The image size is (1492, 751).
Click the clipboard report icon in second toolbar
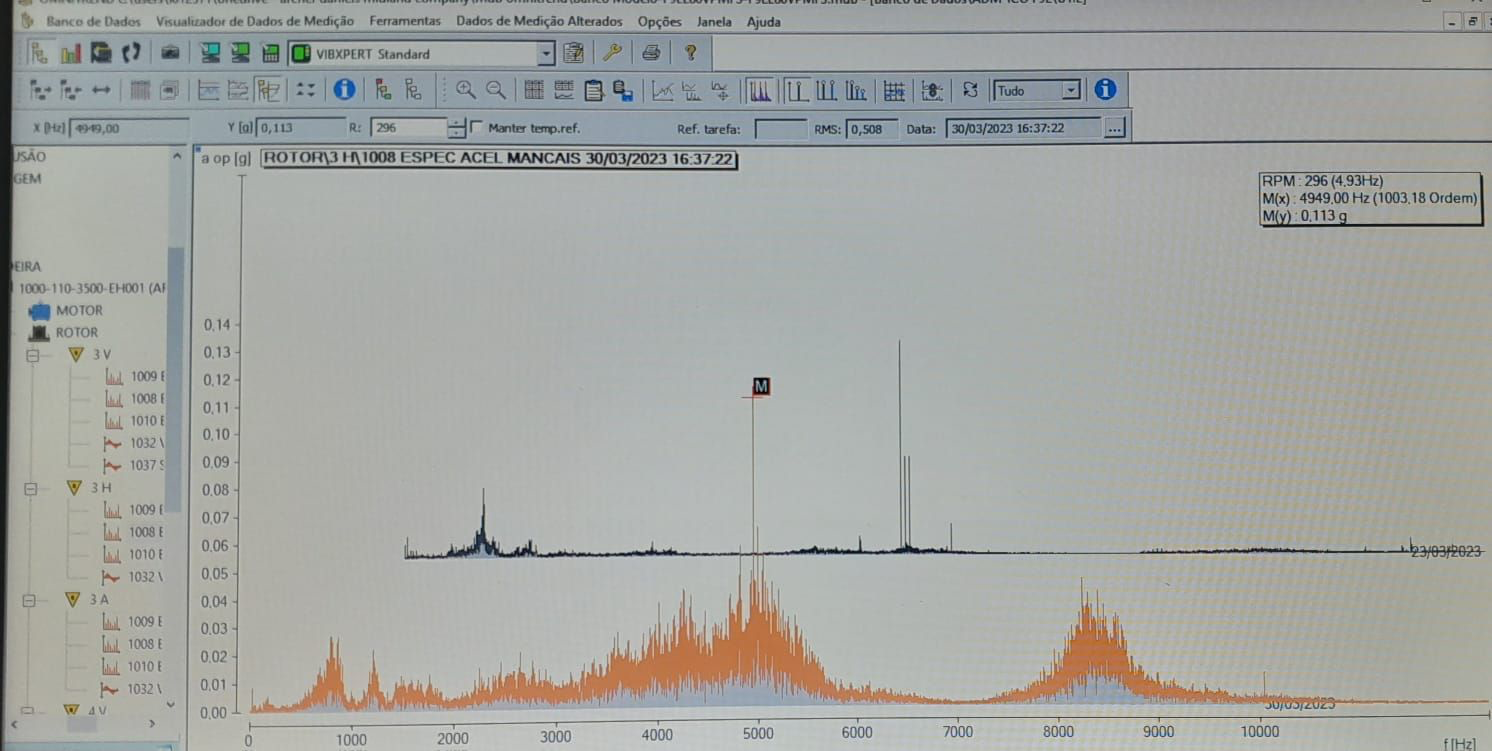(594, 90)
